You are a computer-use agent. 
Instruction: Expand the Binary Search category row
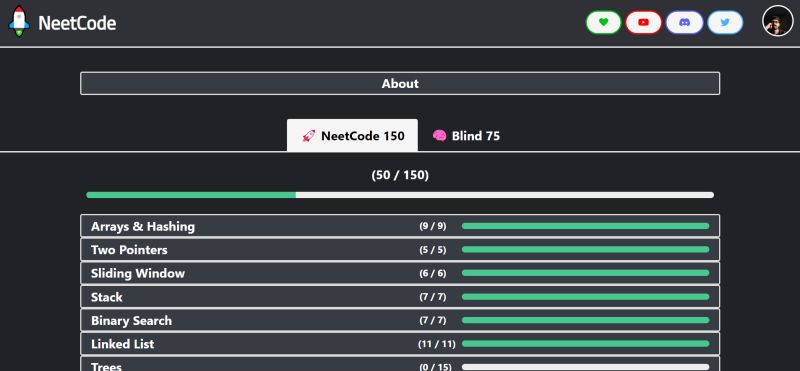point(400,320)
